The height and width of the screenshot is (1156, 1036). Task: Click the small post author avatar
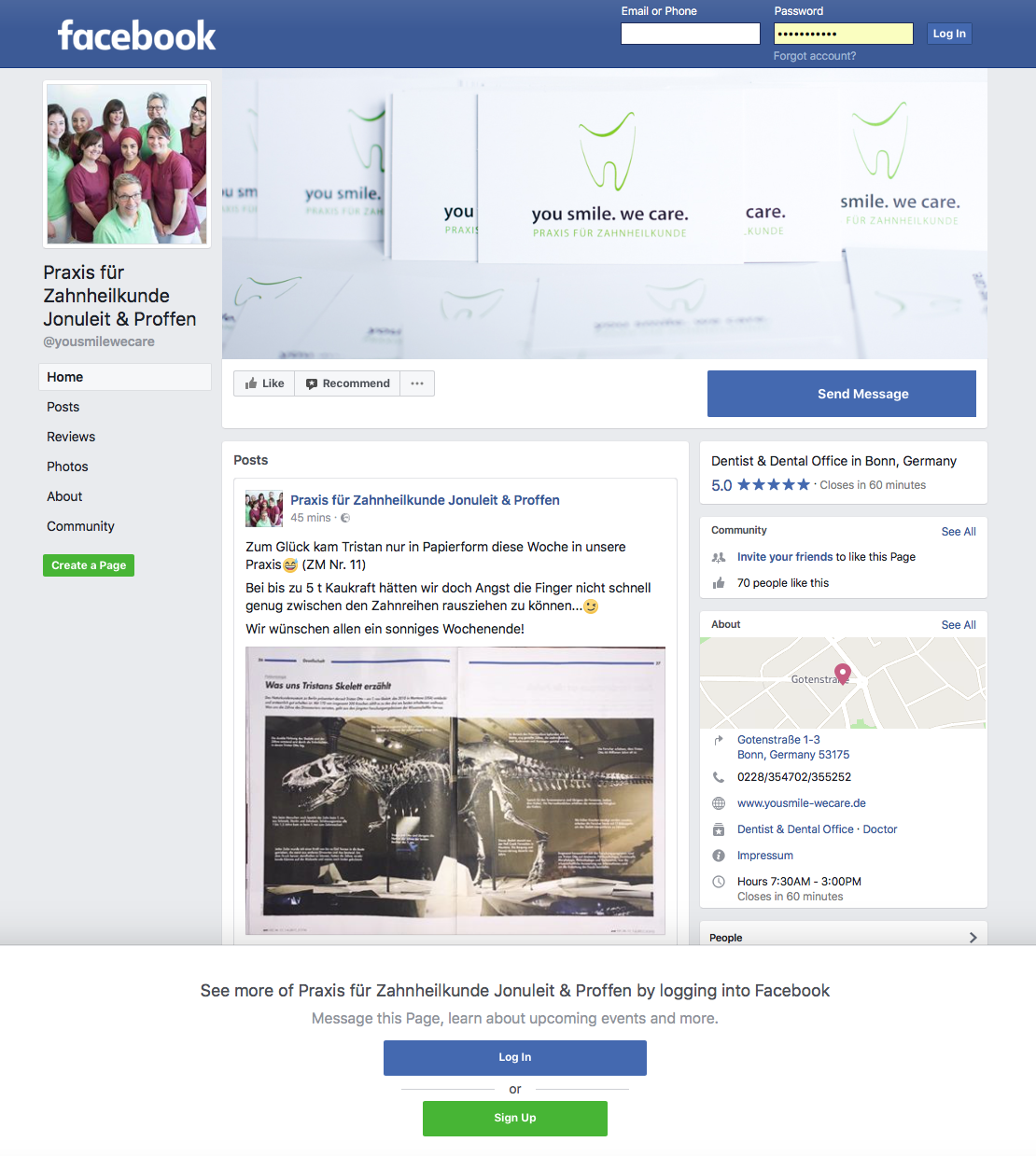pyautogui.click(x=264, y=508)
